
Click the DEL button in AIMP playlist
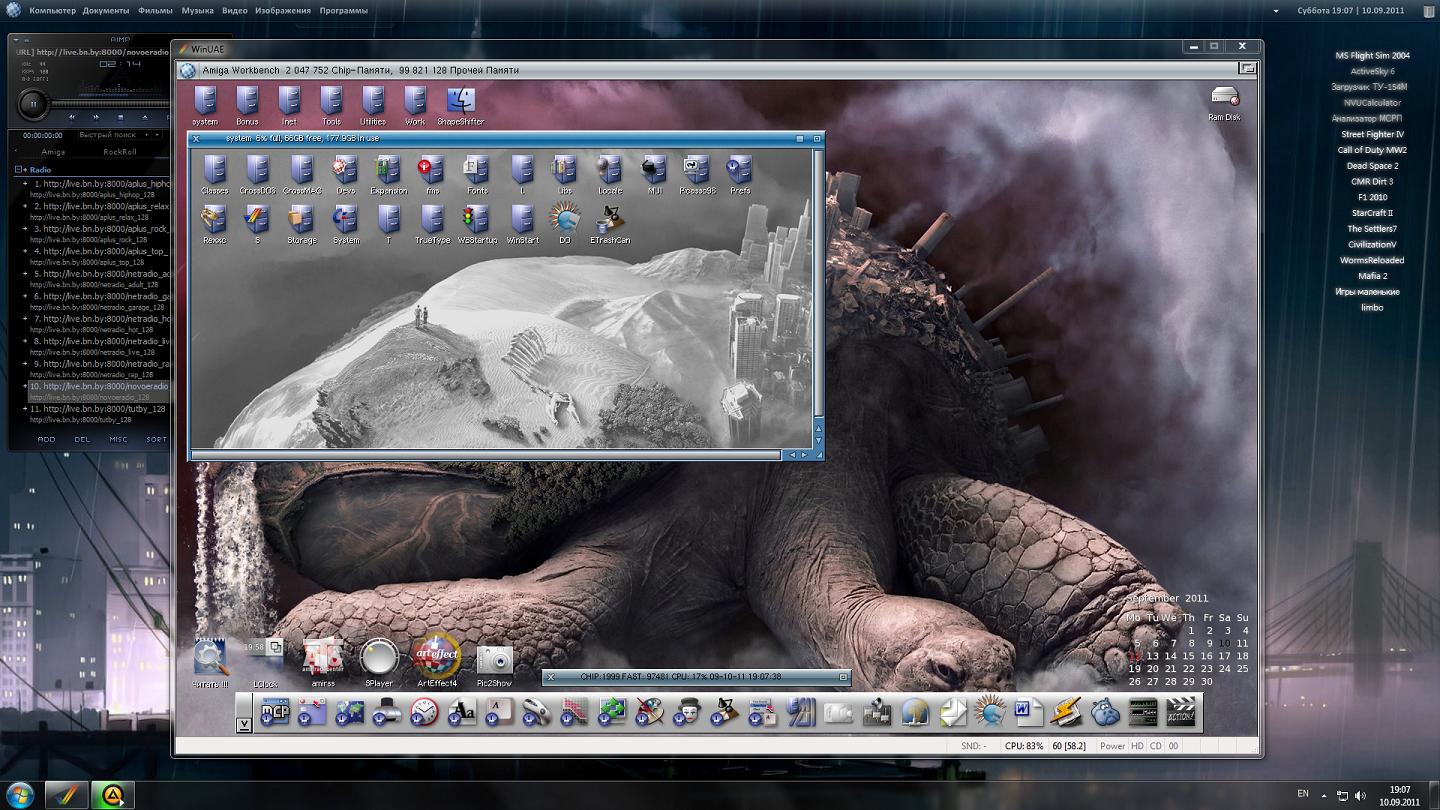click(x=82, y=439)
